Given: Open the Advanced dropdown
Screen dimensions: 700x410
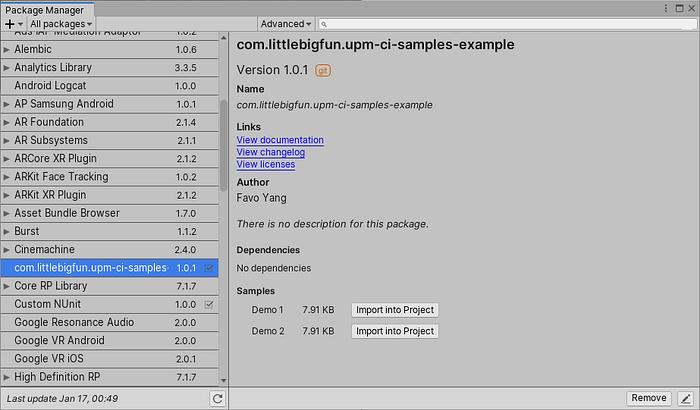Looking at the screenshot, I should tap(286, 24).
